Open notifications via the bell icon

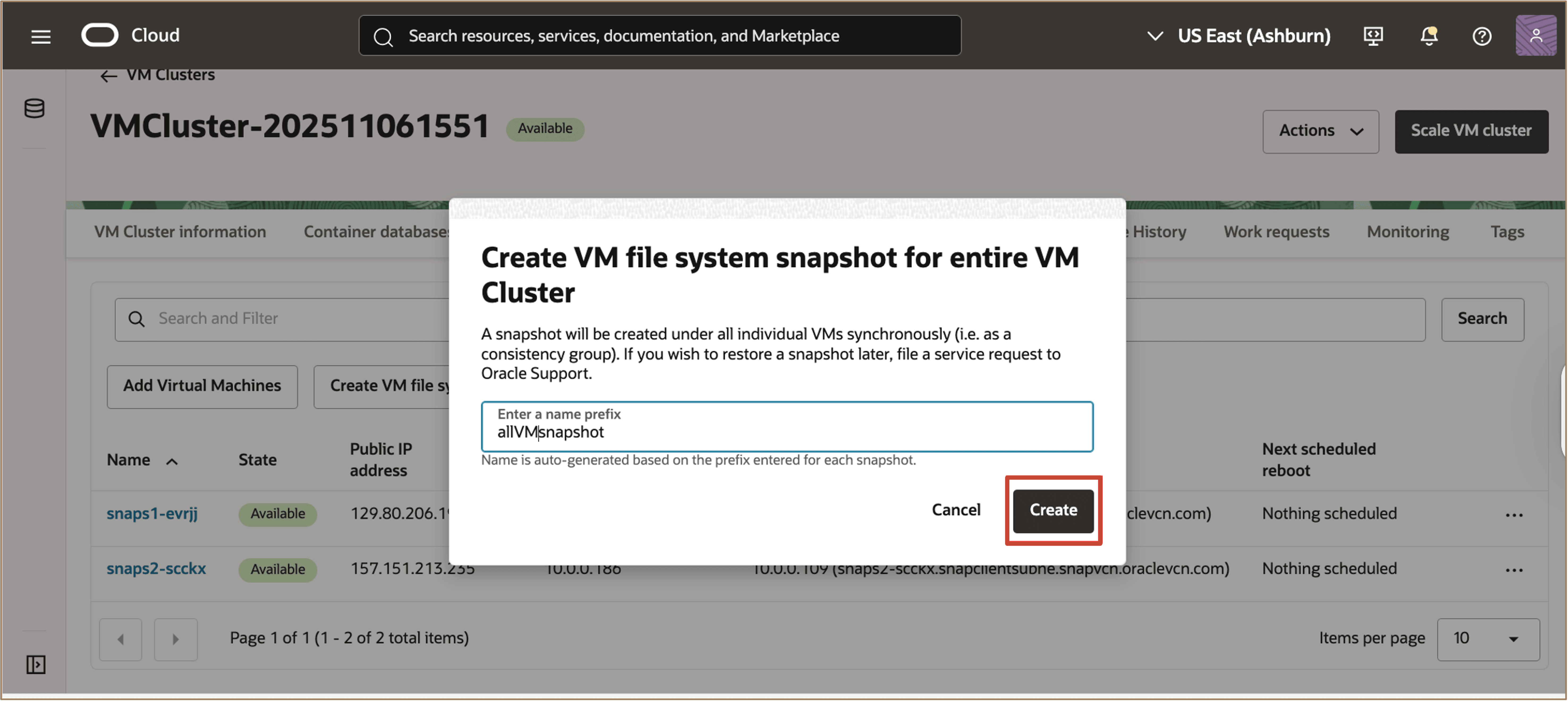(x=1429, y=36)
